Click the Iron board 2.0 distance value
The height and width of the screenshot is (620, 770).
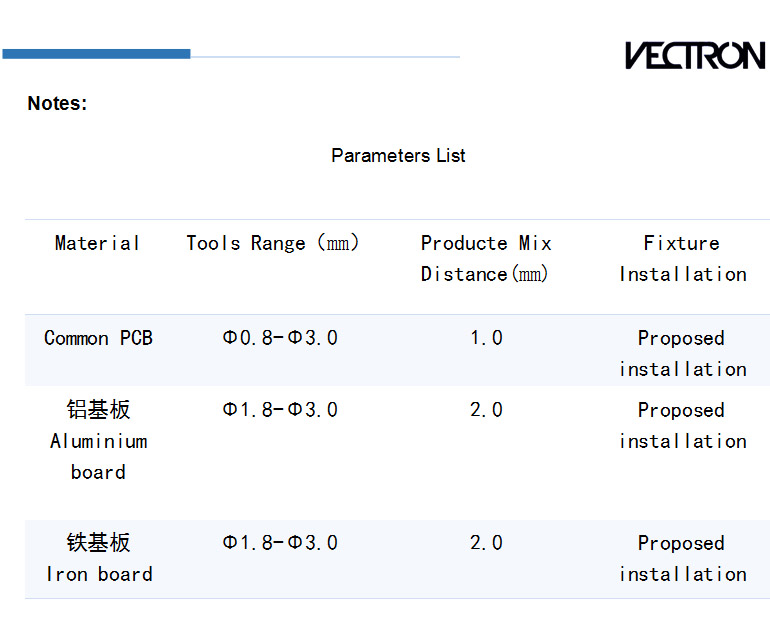click(486, 543)
